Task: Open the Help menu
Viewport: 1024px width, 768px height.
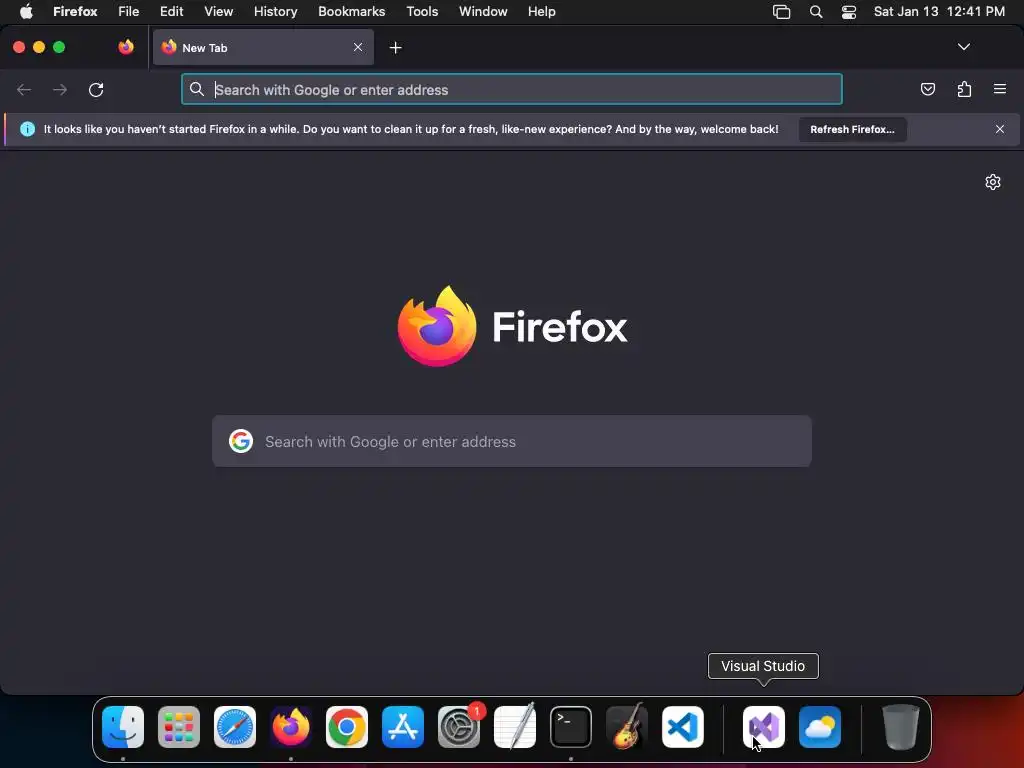Action: (541, 11)
